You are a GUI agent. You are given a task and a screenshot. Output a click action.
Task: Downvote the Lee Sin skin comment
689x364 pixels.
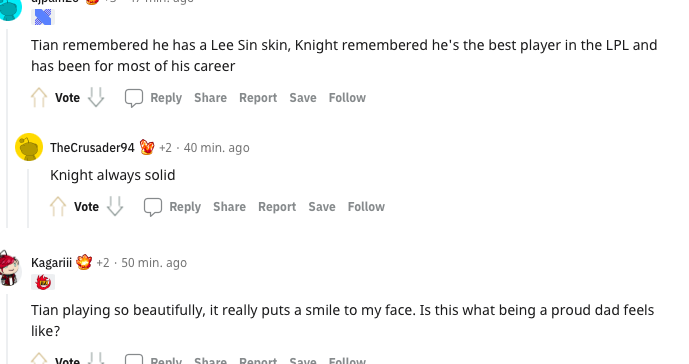point(96,98)
